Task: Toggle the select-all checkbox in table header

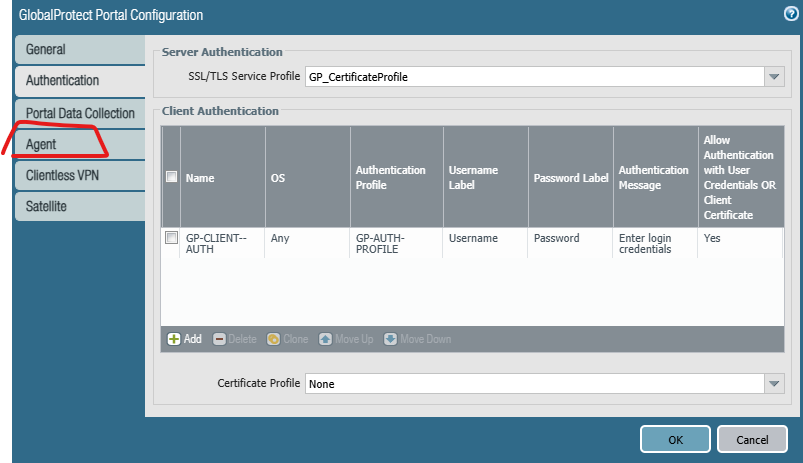Action: pyautogui.click(x=172, y=177)
